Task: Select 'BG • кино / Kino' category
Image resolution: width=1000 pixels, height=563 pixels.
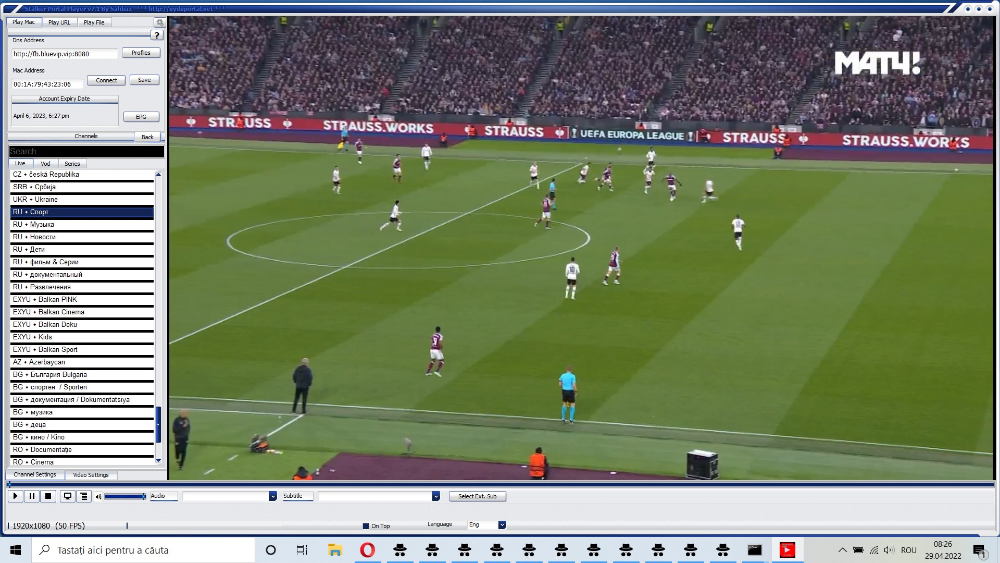Action: coord(82,437)
